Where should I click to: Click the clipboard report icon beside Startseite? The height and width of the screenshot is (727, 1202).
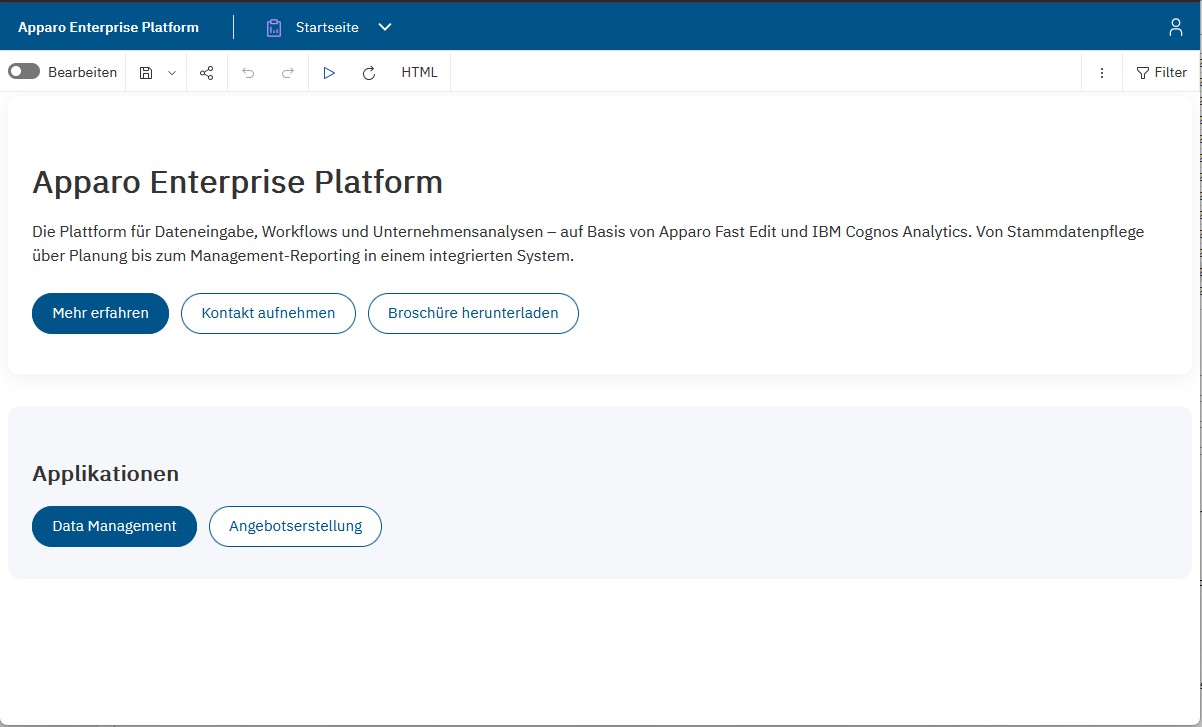coord(274,28)
